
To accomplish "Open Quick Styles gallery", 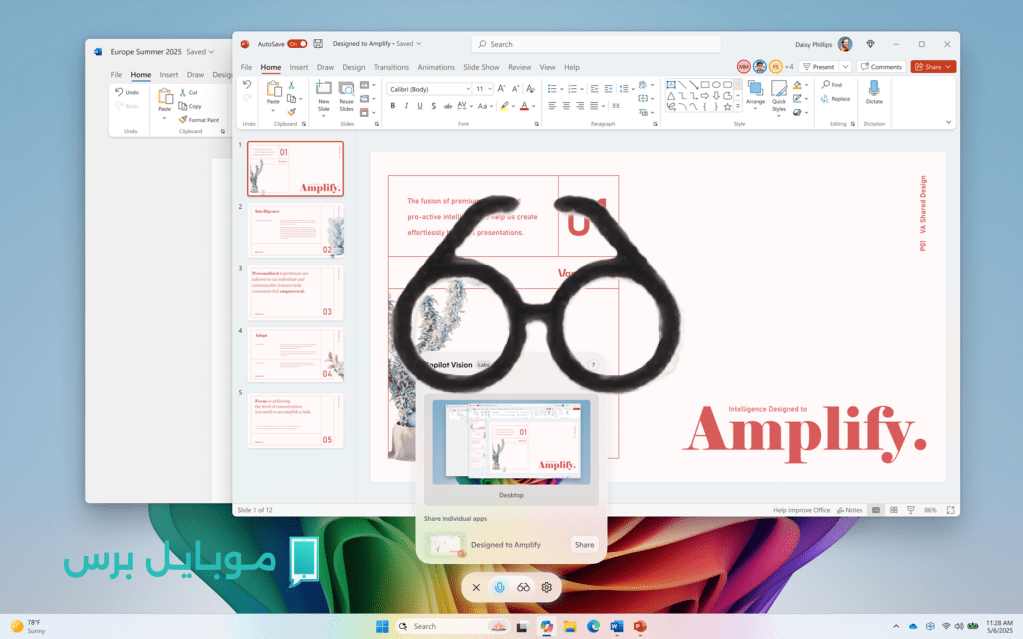I will coord(779,97).
